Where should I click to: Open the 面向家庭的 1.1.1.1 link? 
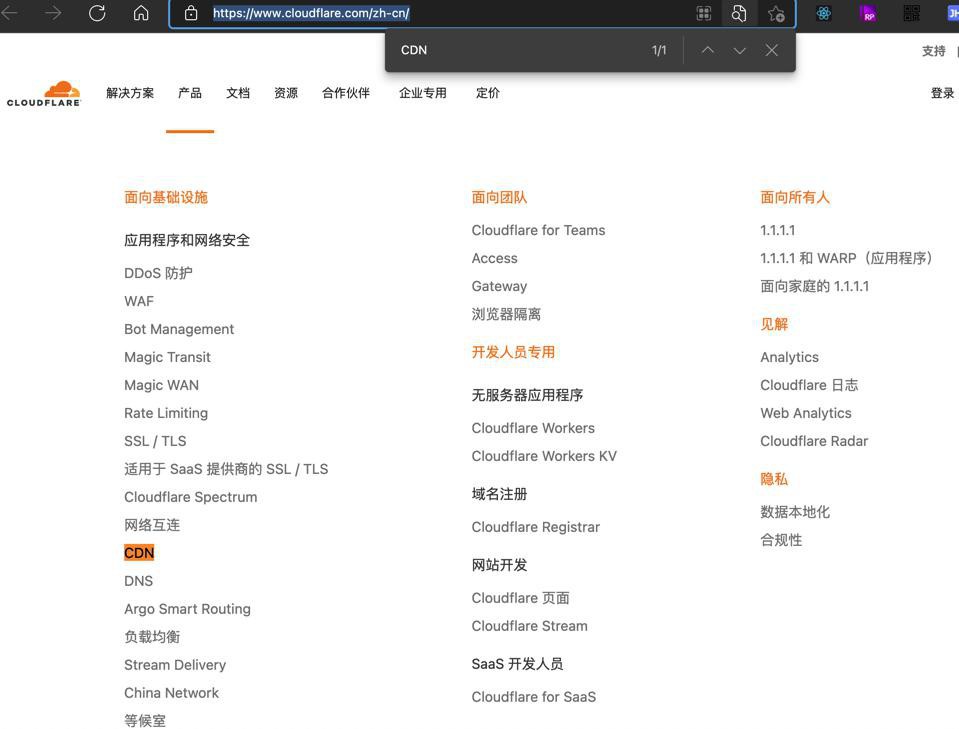[815, 286]
